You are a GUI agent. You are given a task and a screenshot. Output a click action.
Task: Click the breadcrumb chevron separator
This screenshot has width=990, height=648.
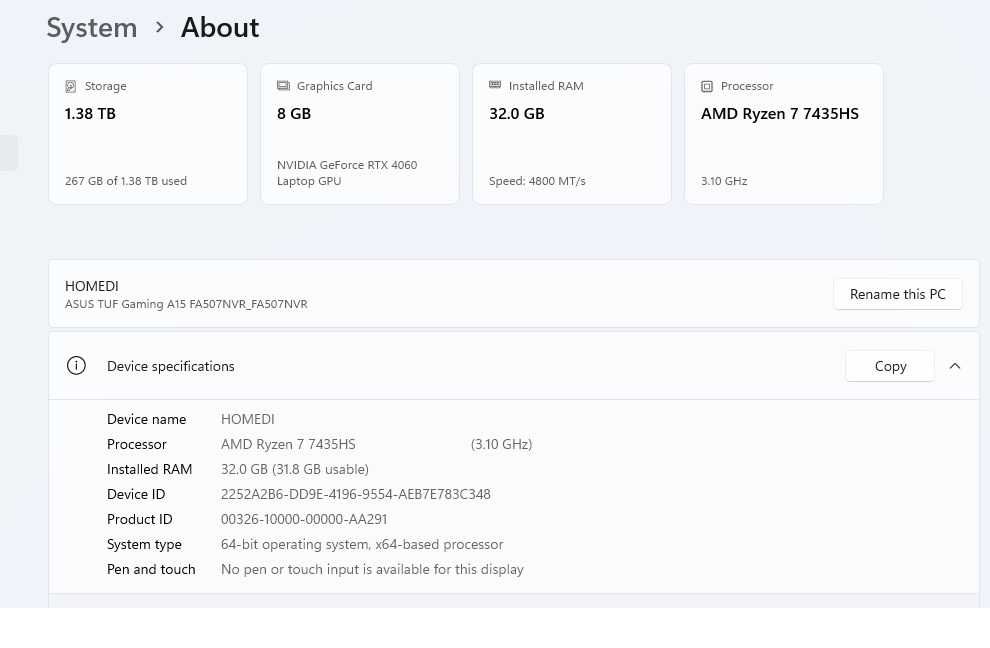coord(160,27)
